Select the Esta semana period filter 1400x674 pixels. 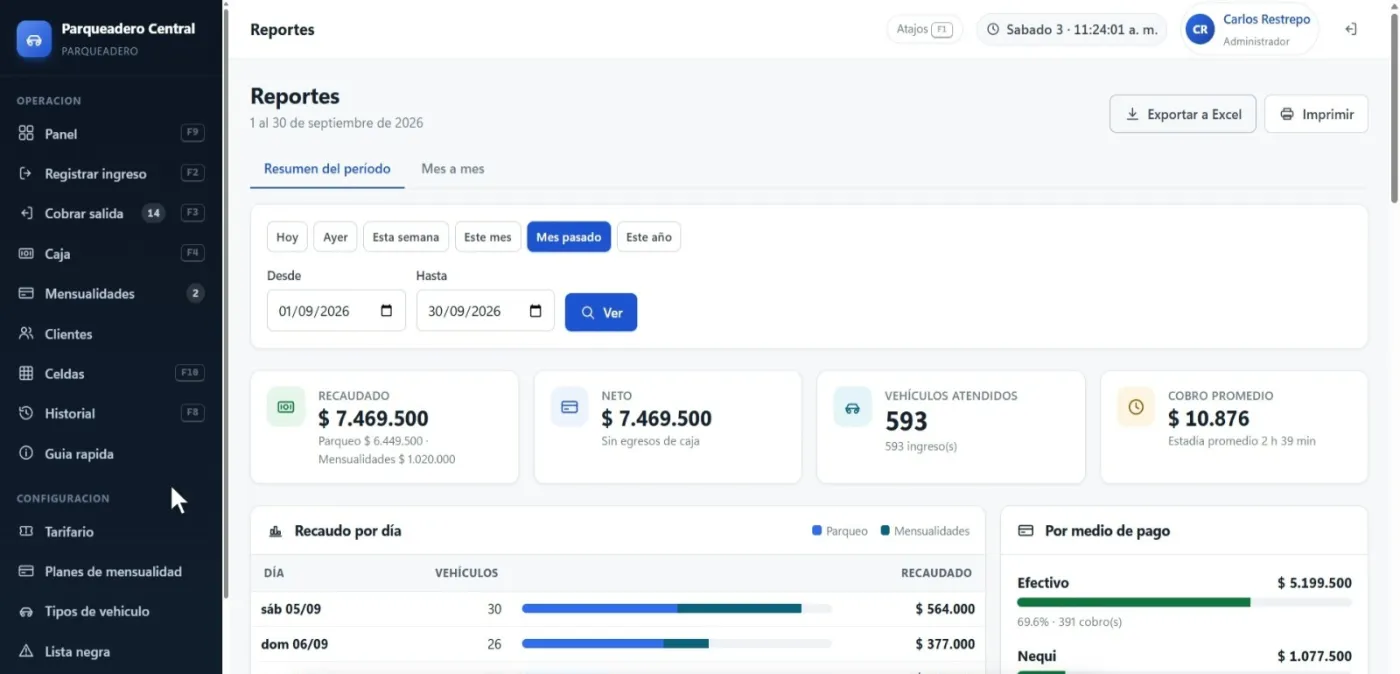406,237
